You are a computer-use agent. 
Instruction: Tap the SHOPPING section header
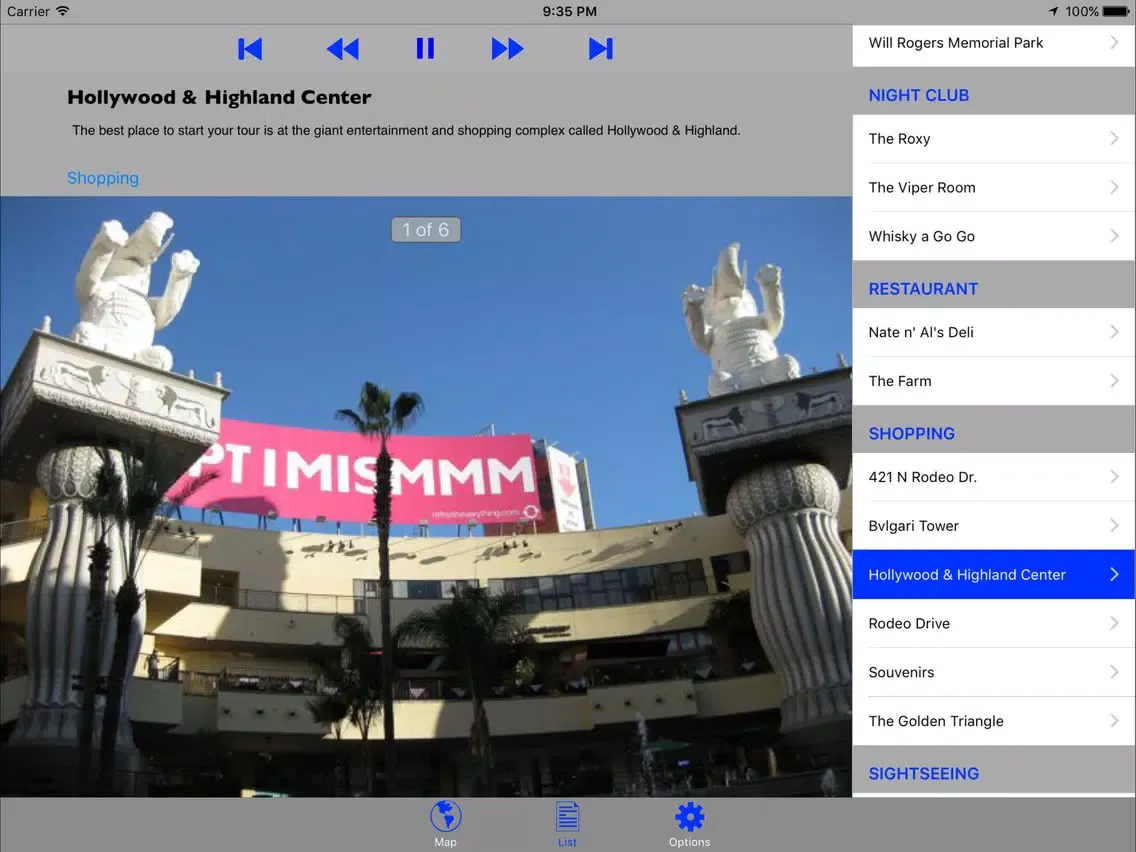click(x=911, y=434)
